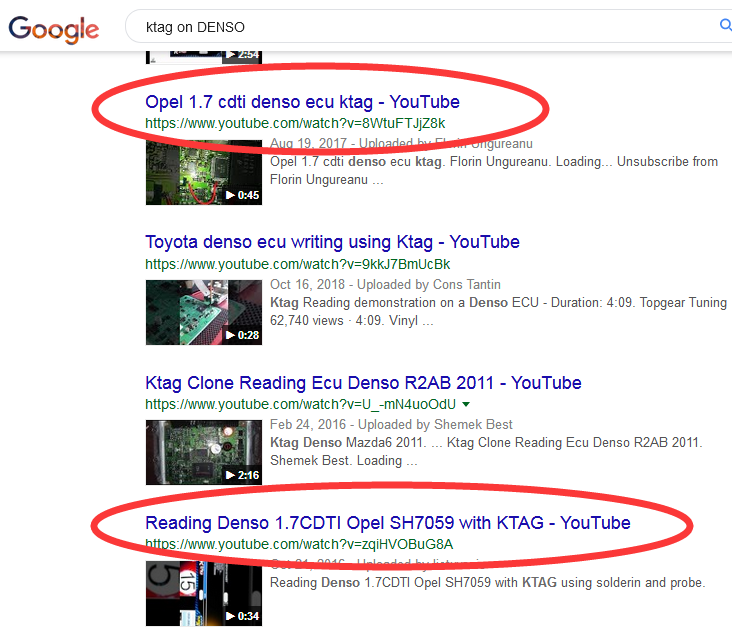Click 'Oct 16, 2018 - Uploaded by Cons Tantin' text

[x=385, y=284]
